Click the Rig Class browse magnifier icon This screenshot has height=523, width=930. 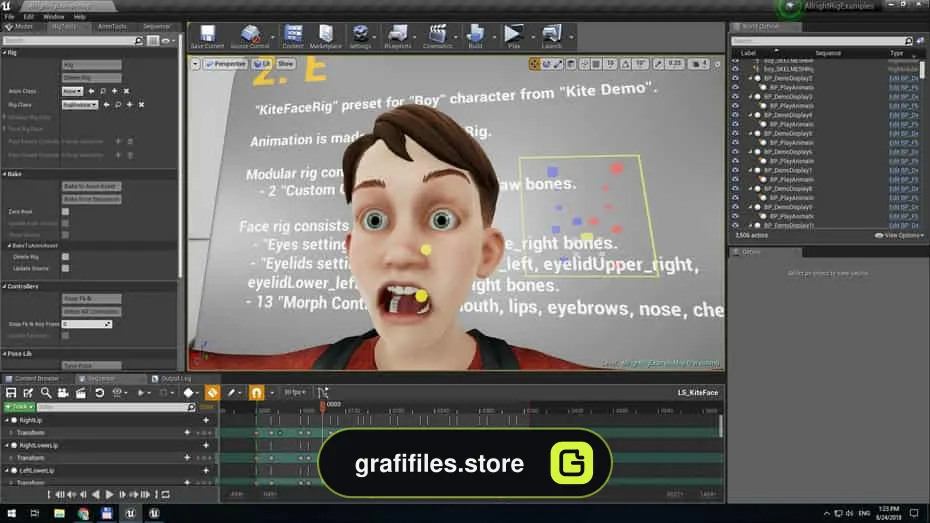(118, 105)
